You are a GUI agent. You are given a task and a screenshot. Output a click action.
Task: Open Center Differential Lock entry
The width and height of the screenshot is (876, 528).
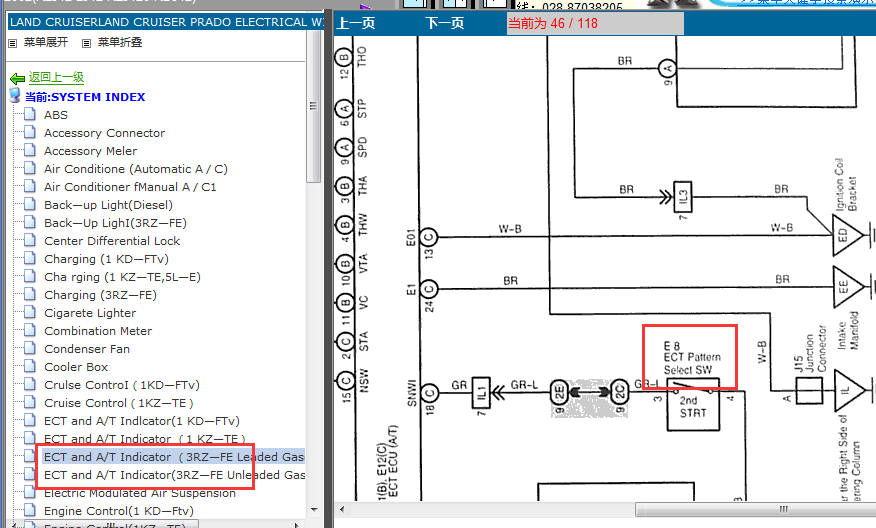click(112, 241)
